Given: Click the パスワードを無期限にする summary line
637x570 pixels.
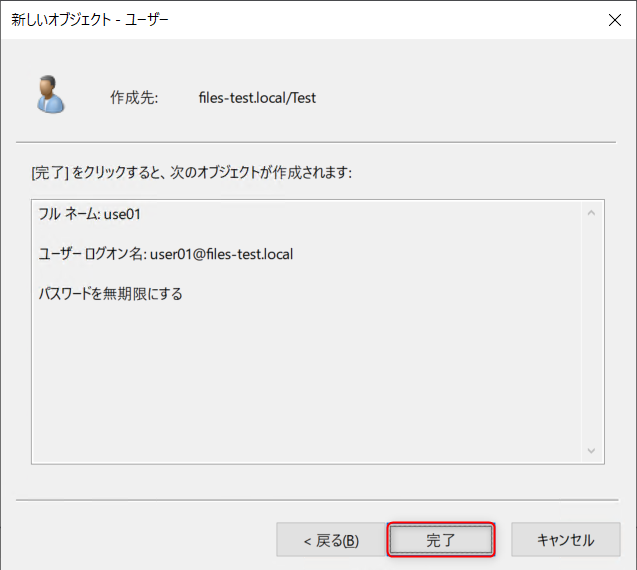Looking at the screenshot, I should pos(110,294).
